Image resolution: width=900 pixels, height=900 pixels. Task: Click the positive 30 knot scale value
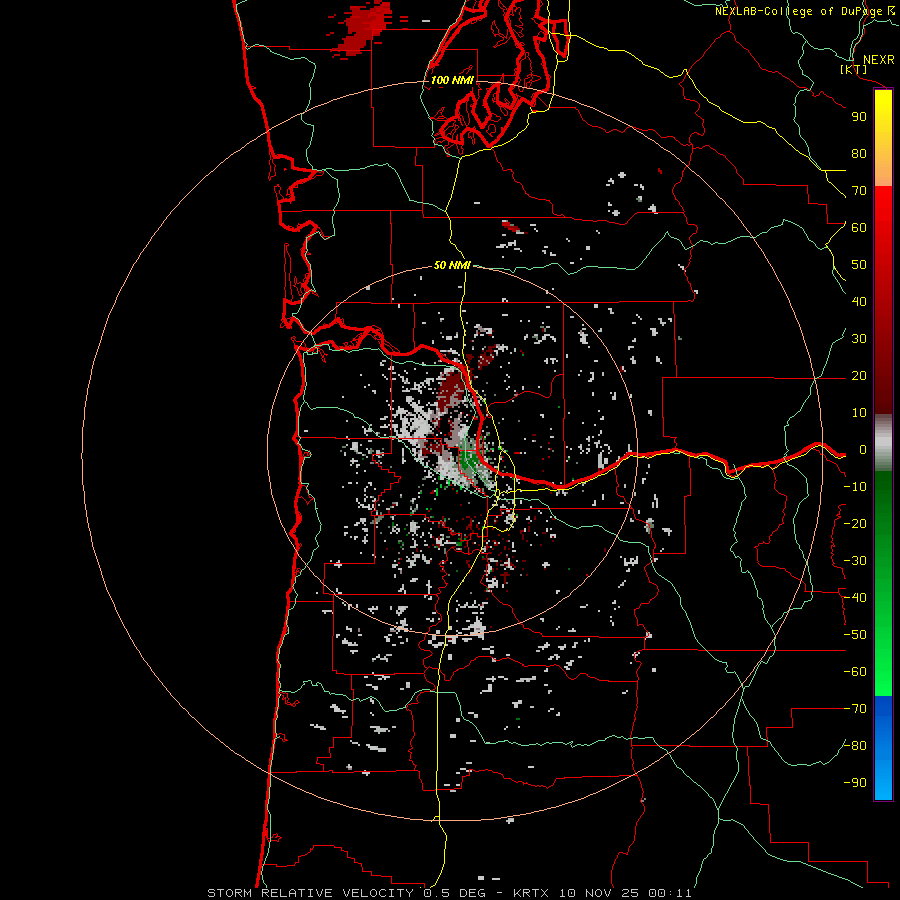(859, 339)
